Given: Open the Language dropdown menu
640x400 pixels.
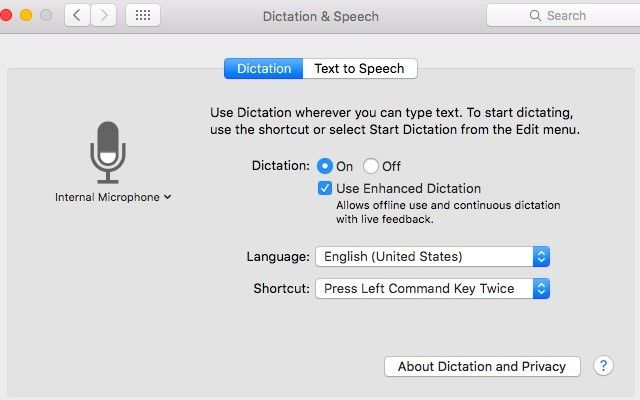Looking at the screenshot, I should point(432,257).
